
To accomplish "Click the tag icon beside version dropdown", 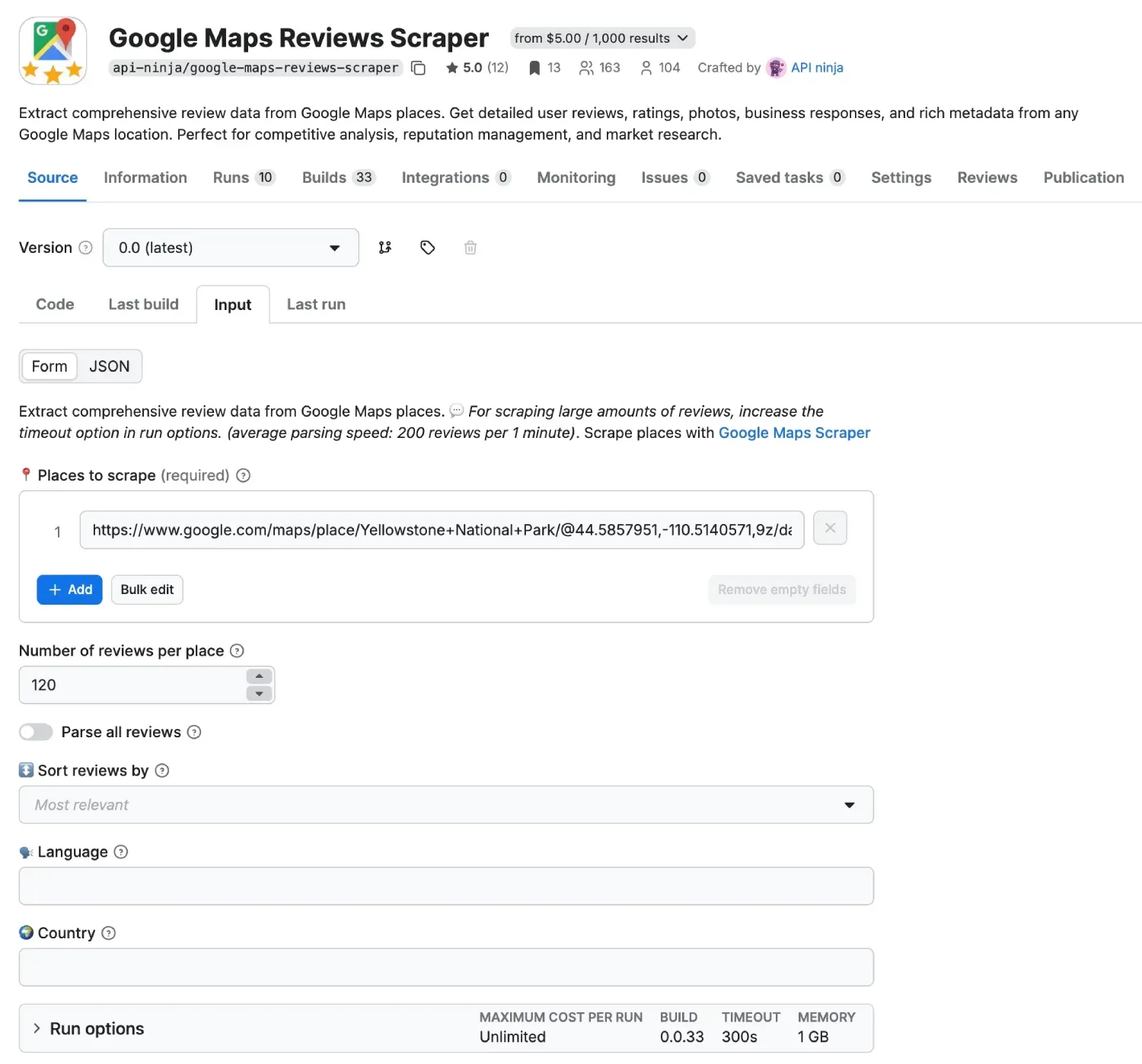I will tap(427, 248).
